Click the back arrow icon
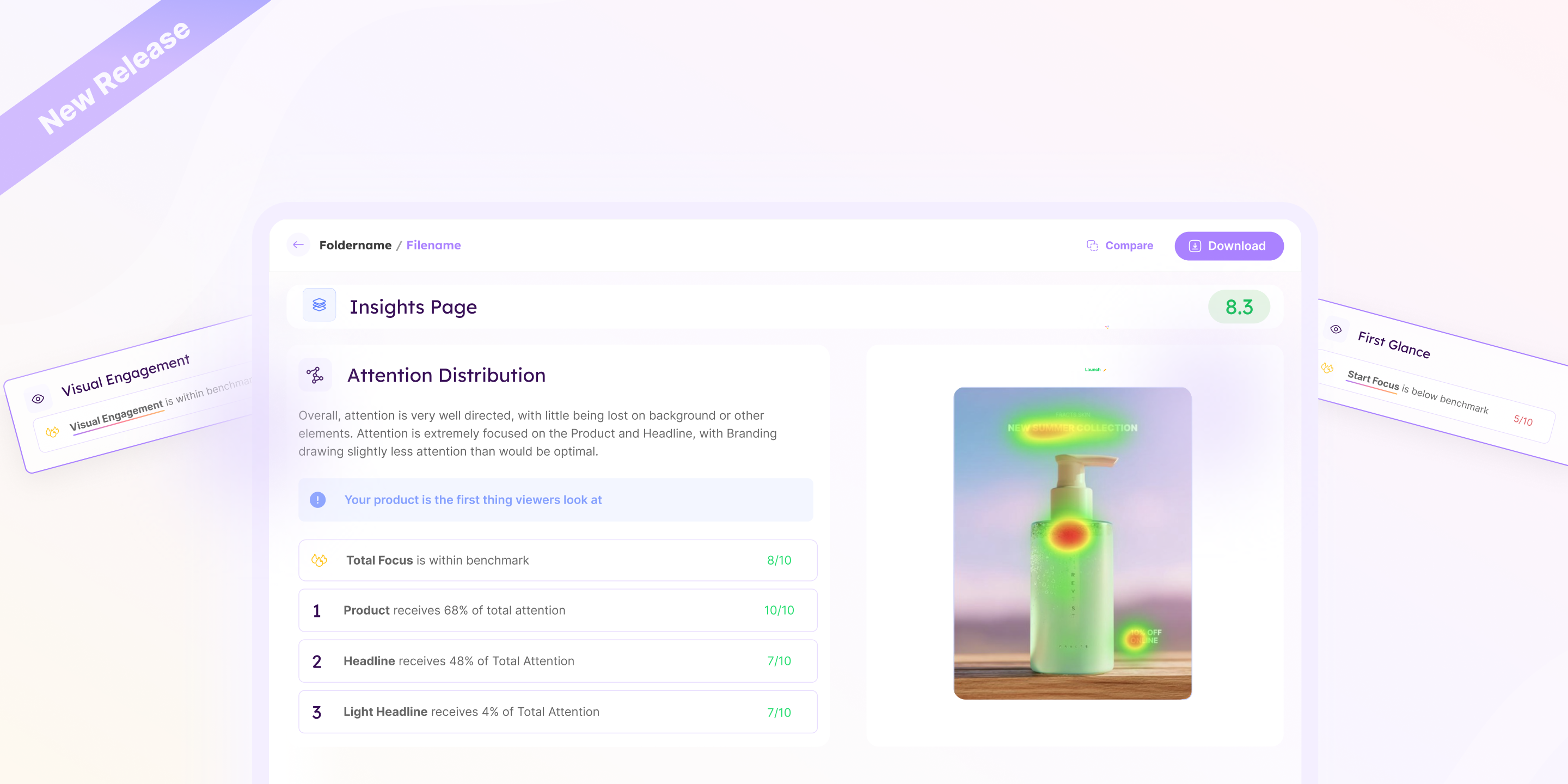Screen dimensions: 1568x784 pyautogui.click(x=298, y=244)
